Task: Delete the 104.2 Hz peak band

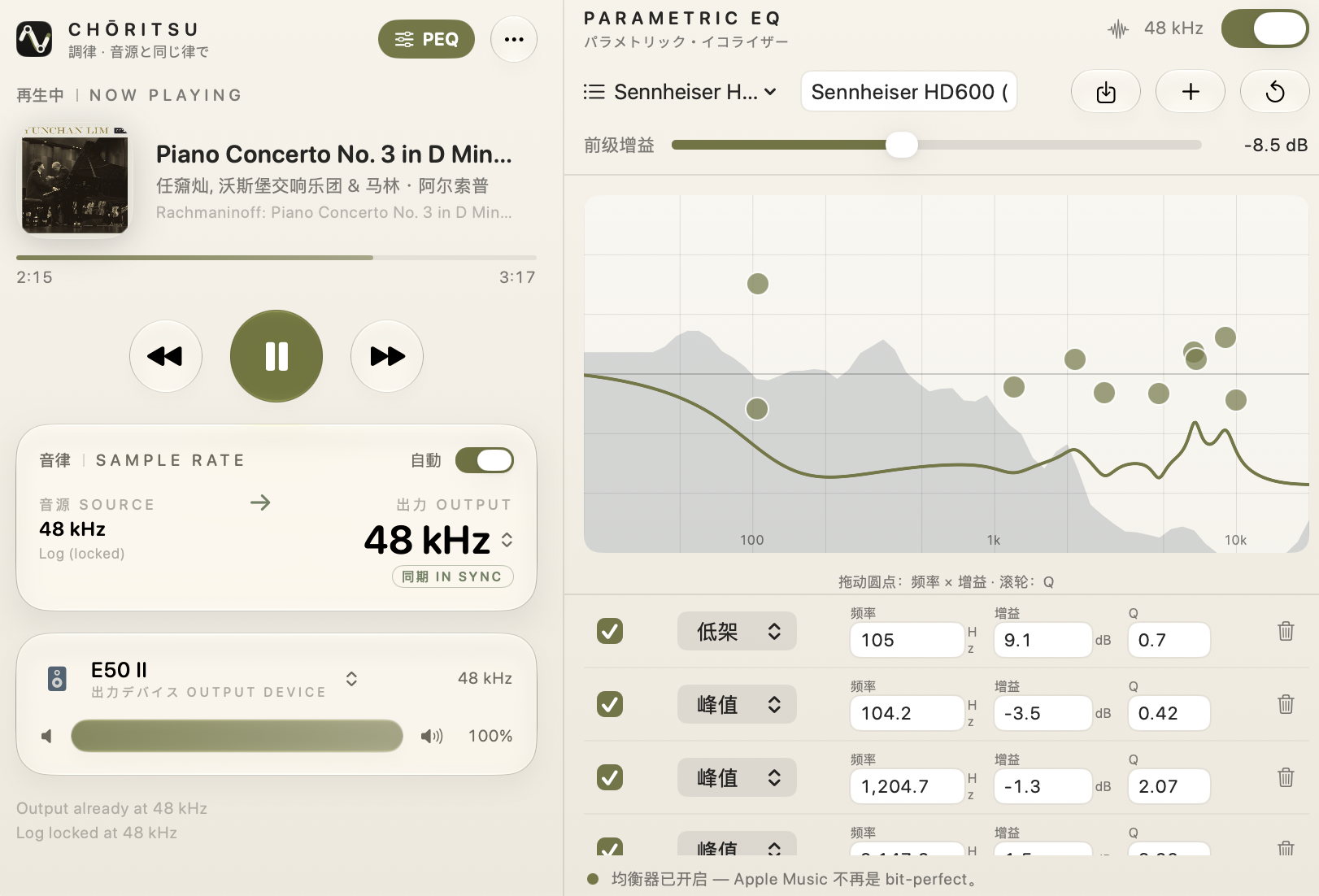Action: (x=1286, y=704)
